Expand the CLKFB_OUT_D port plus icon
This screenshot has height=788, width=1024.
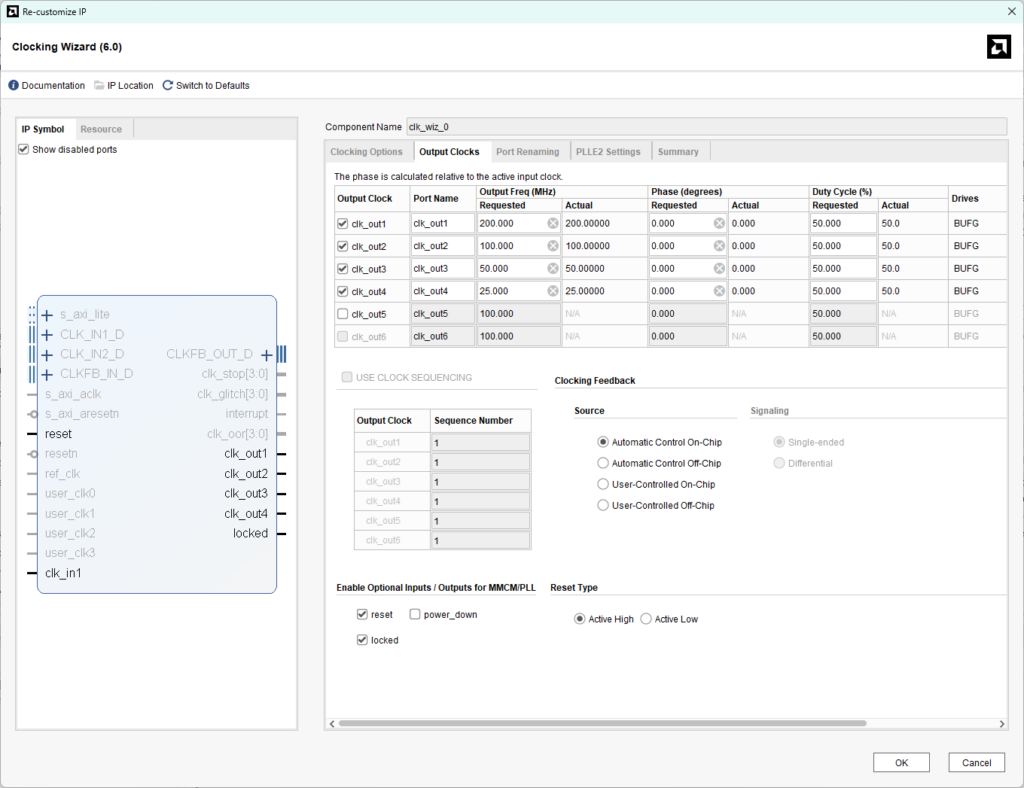click(x=266, y=355)
